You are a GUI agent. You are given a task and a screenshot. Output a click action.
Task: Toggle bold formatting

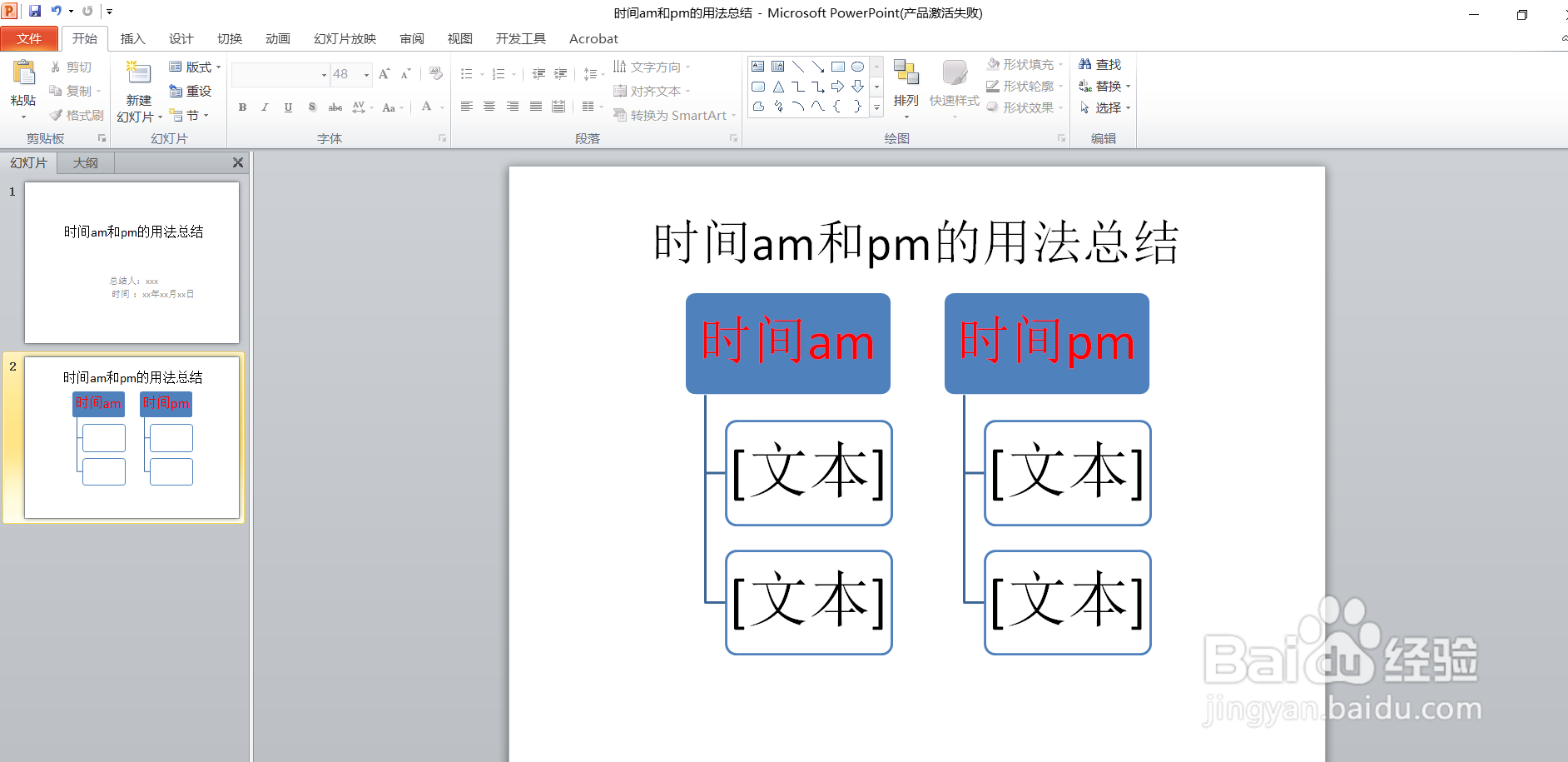(242, 107)
